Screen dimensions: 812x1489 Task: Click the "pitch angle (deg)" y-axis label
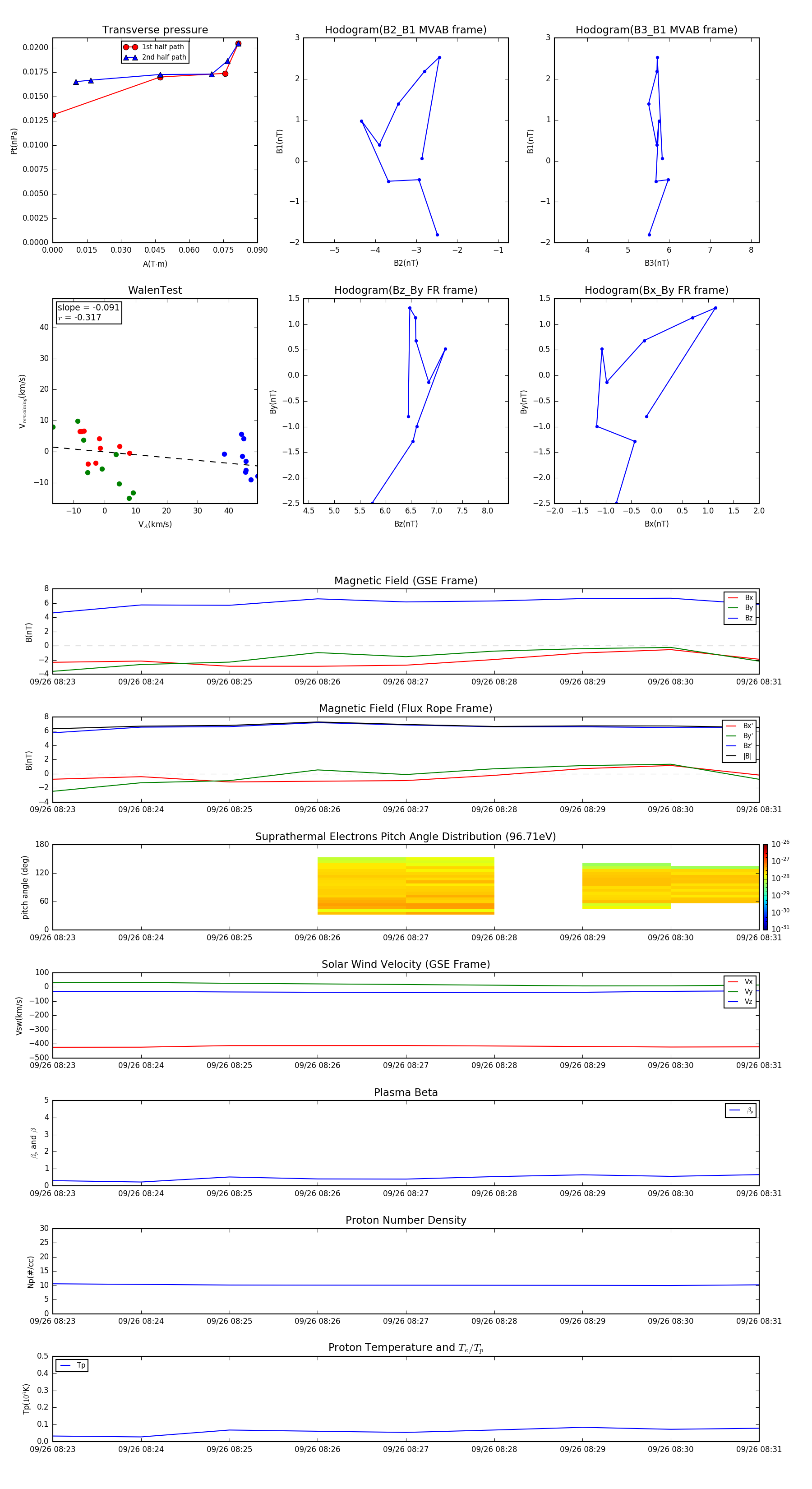[25, 887]
